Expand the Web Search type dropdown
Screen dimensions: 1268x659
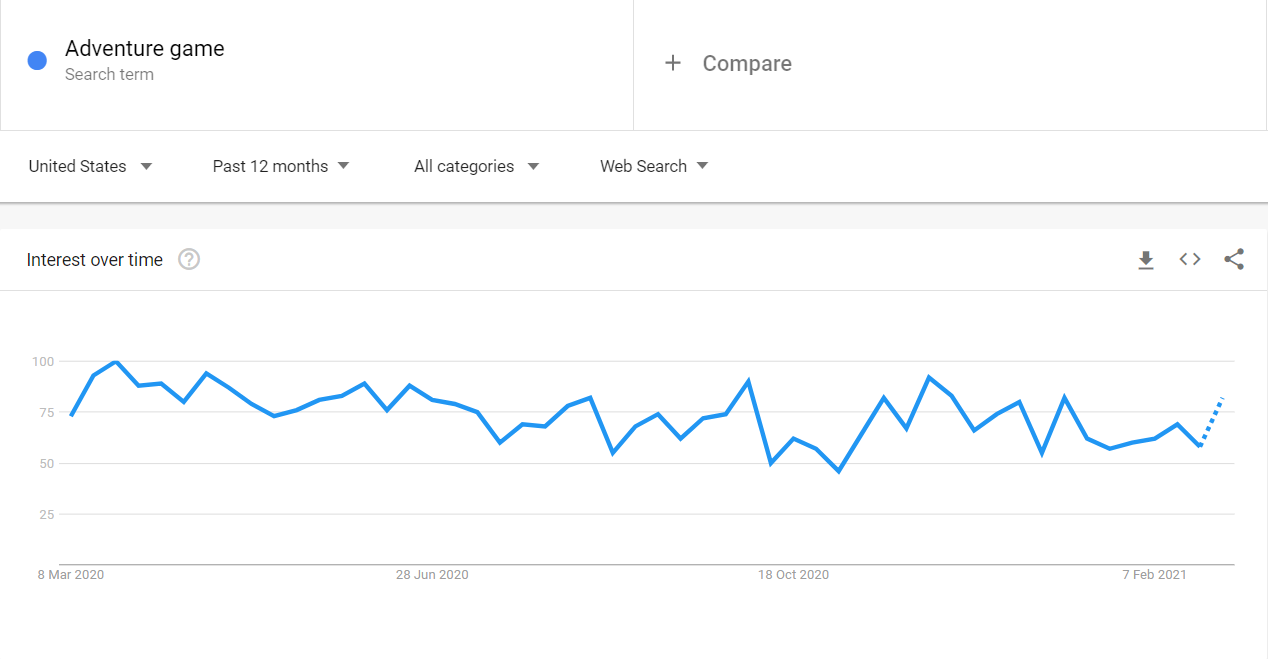[x=654, y=166]
